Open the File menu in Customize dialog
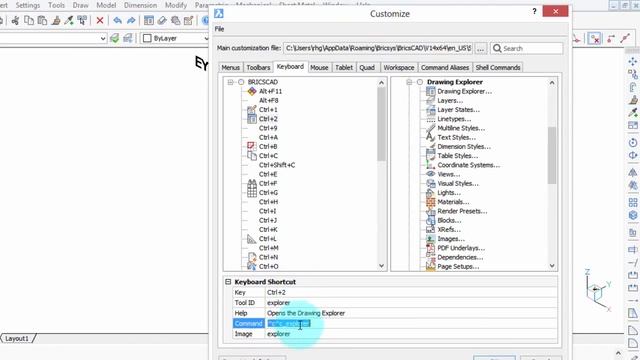640x360 pixels. tap(220, 29)
